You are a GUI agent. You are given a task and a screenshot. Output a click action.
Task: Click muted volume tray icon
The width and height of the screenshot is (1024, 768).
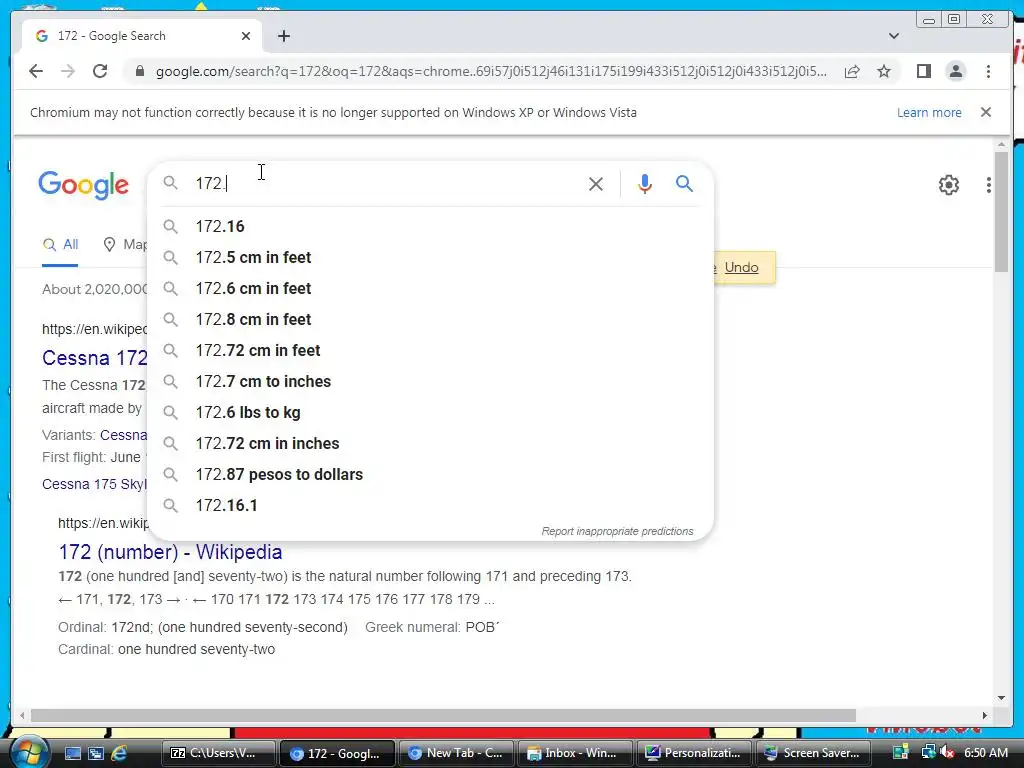947,753
